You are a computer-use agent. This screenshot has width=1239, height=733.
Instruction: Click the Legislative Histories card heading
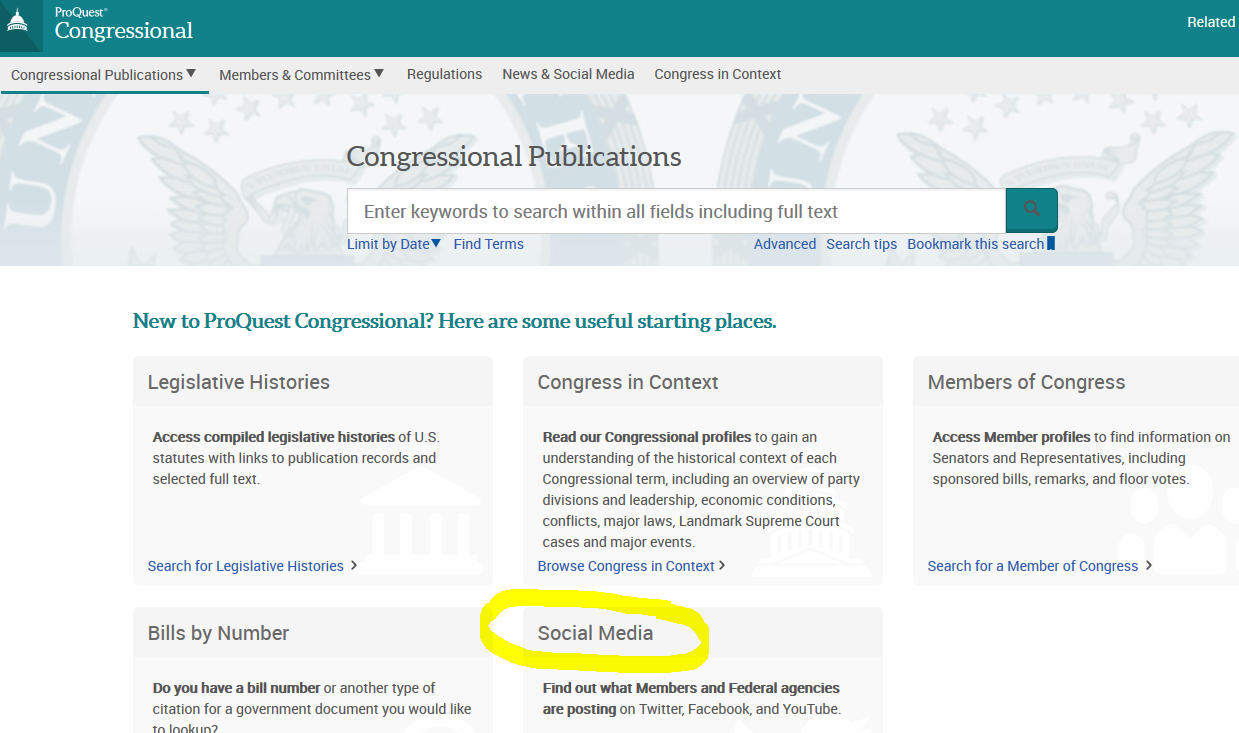[239, 382]
